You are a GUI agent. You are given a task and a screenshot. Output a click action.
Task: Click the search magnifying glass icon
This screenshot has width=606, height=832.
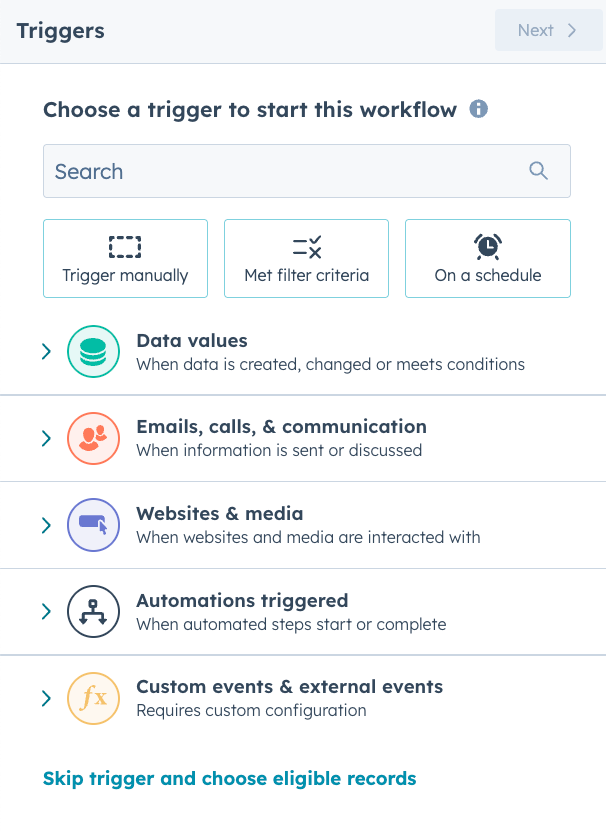point(538,171)
